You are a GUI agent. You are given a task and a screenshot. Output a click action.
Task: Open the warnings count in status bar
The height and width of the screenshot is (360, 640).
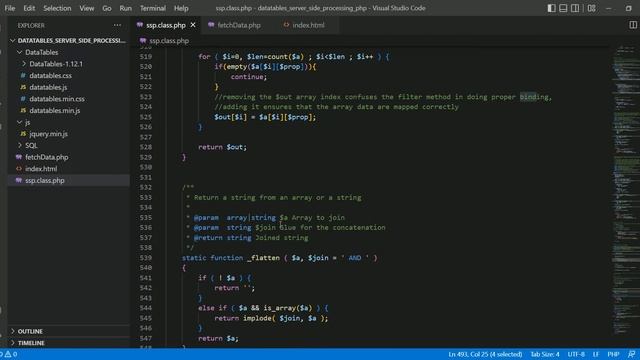11,354
